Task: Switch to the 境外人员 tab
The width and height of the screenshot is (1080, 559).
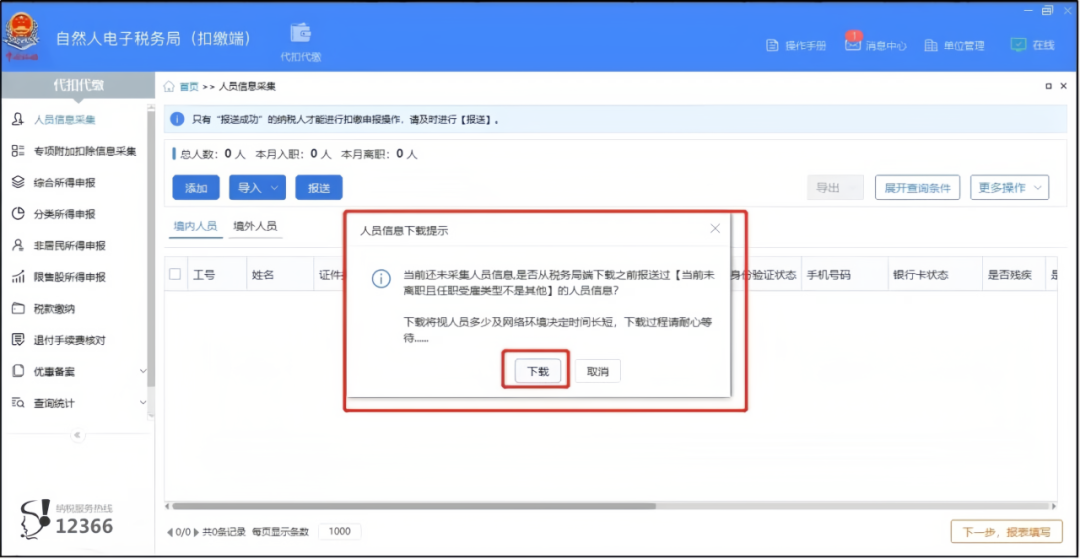Action: (x=254, y=226)
